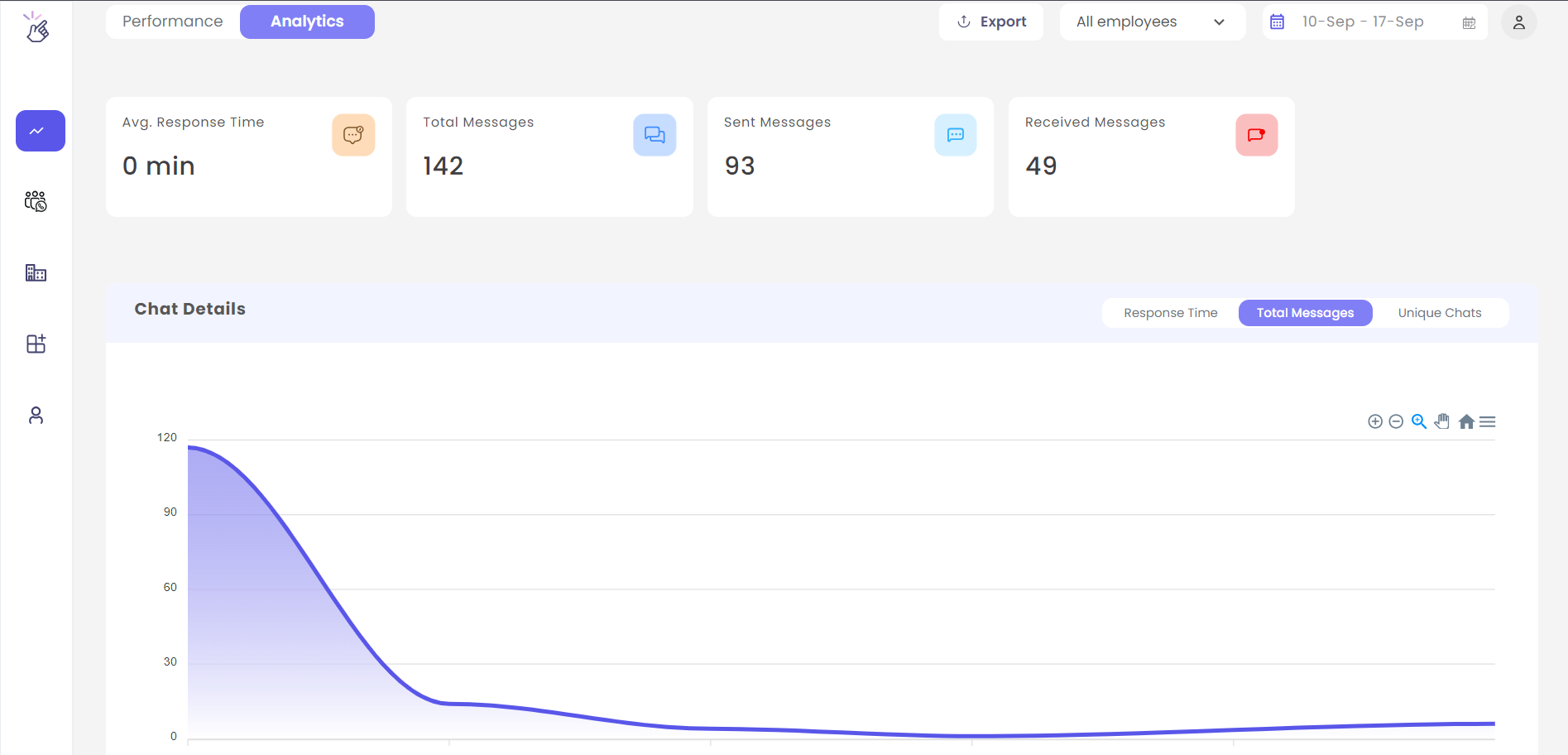1568x755 pixels.
Task: Show the Unique Chats chart
Action: (x=1440, y=313)
